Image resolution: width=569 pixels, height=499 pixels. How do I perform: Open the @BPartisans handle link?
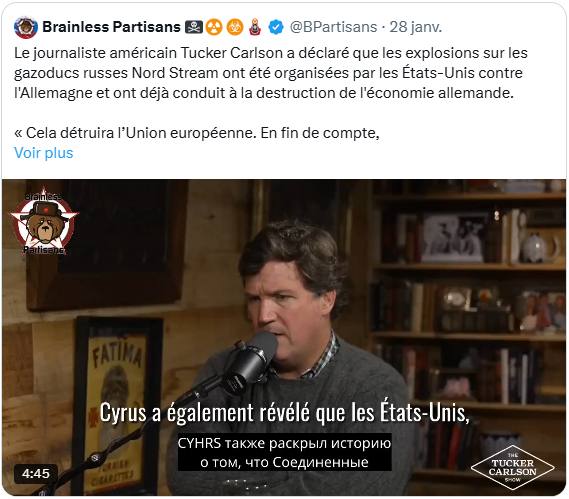333,27
